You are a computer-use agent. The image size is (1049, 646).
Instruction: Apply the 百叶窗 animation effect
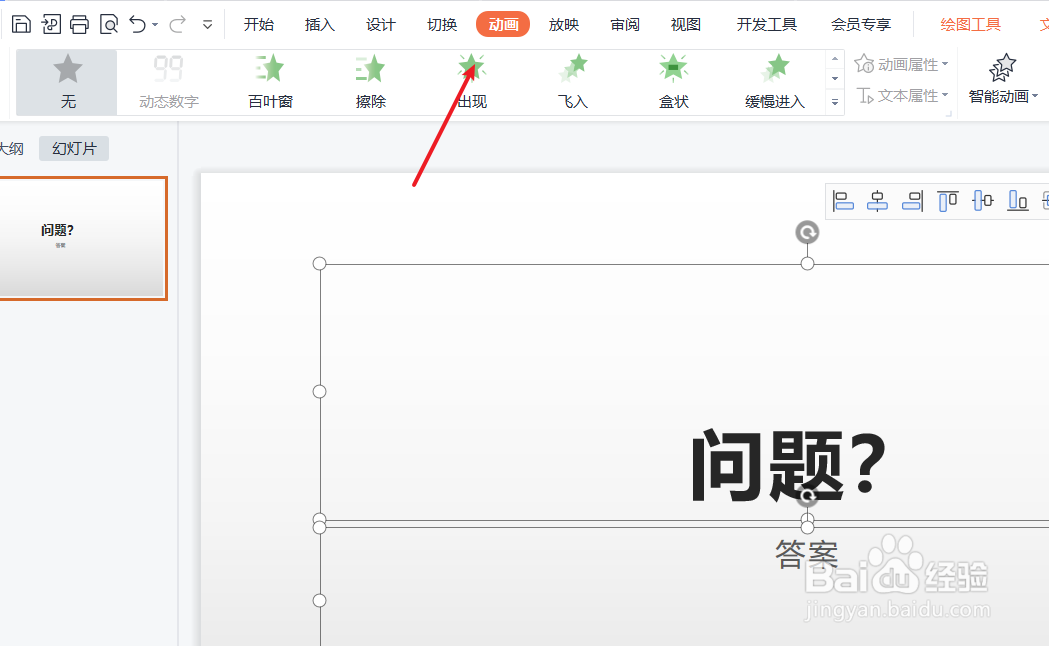[x=270, y=82]
